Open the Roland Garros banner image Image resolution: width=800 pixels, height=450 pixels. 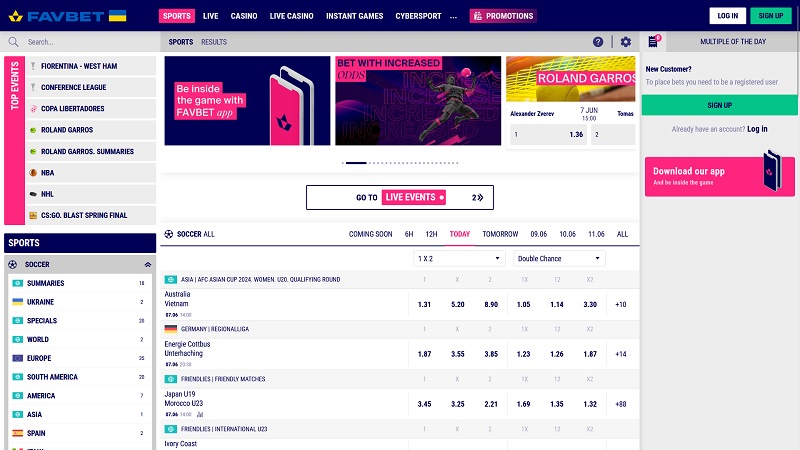point(570,79)
